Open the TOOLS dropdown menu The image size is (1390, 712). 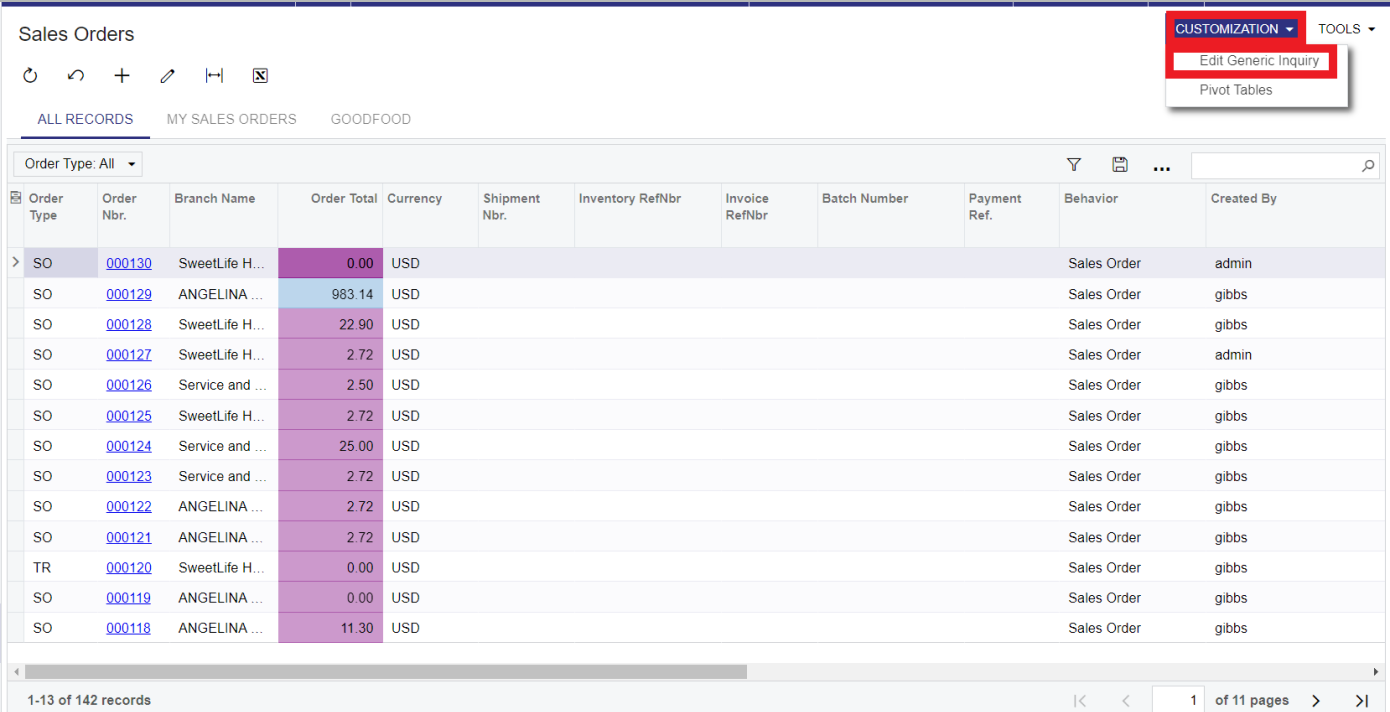(x=1344, y=28)
